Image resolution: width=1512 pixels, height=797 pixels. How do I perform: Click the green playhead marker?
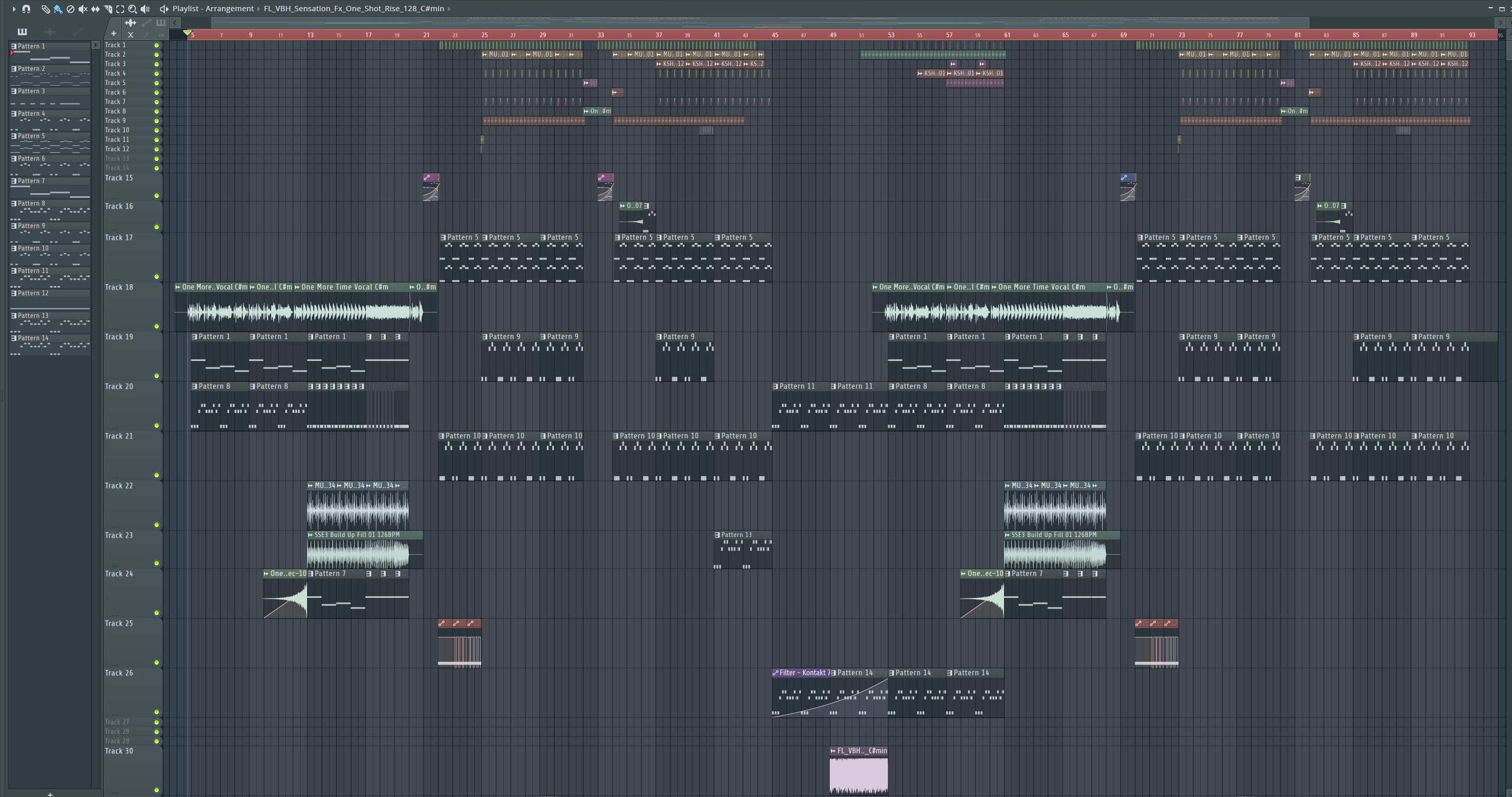187,33
